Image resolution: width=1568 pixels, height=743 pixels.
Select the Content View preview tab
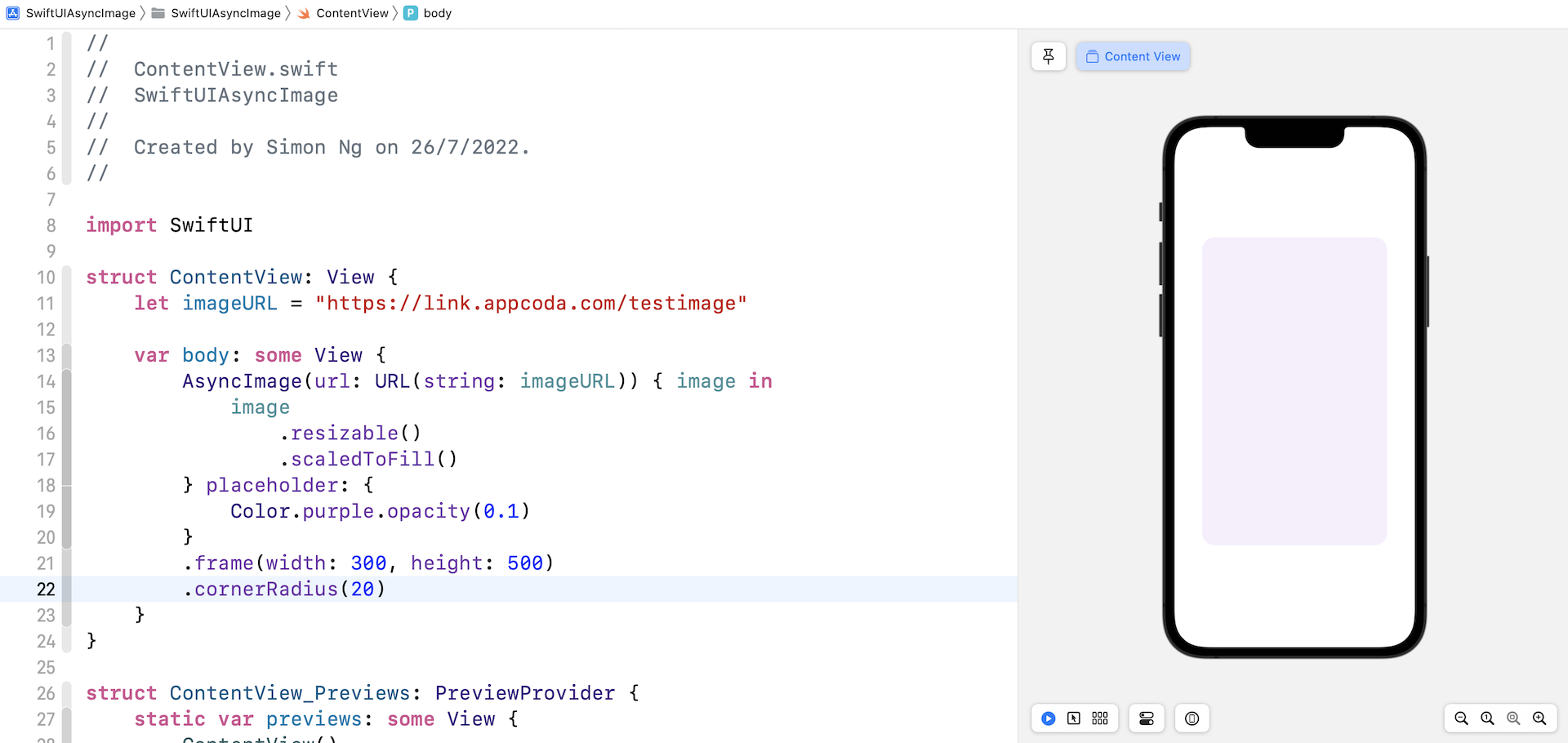point(1133,56)
